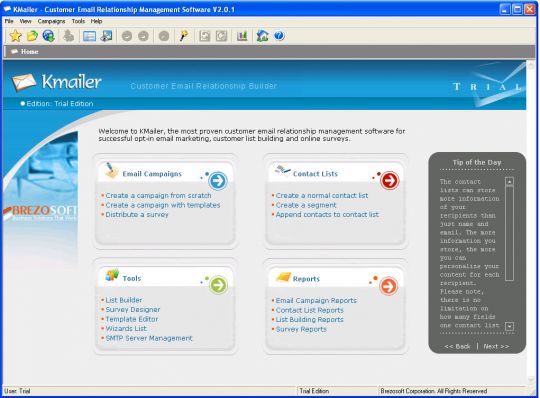Click the list view toolbar icon

coord(90,36)
